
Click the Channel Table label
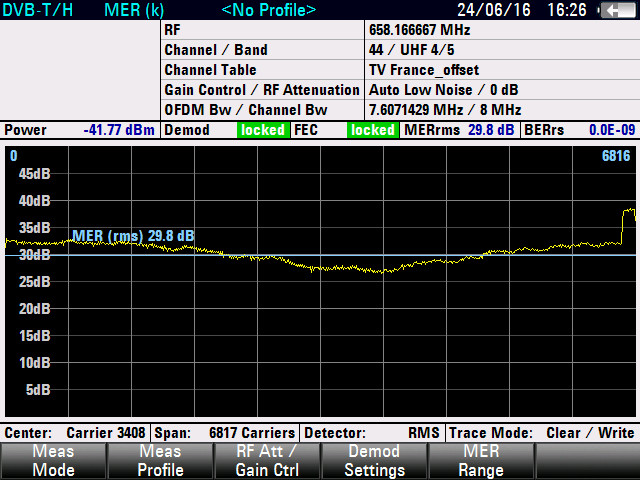210,70
